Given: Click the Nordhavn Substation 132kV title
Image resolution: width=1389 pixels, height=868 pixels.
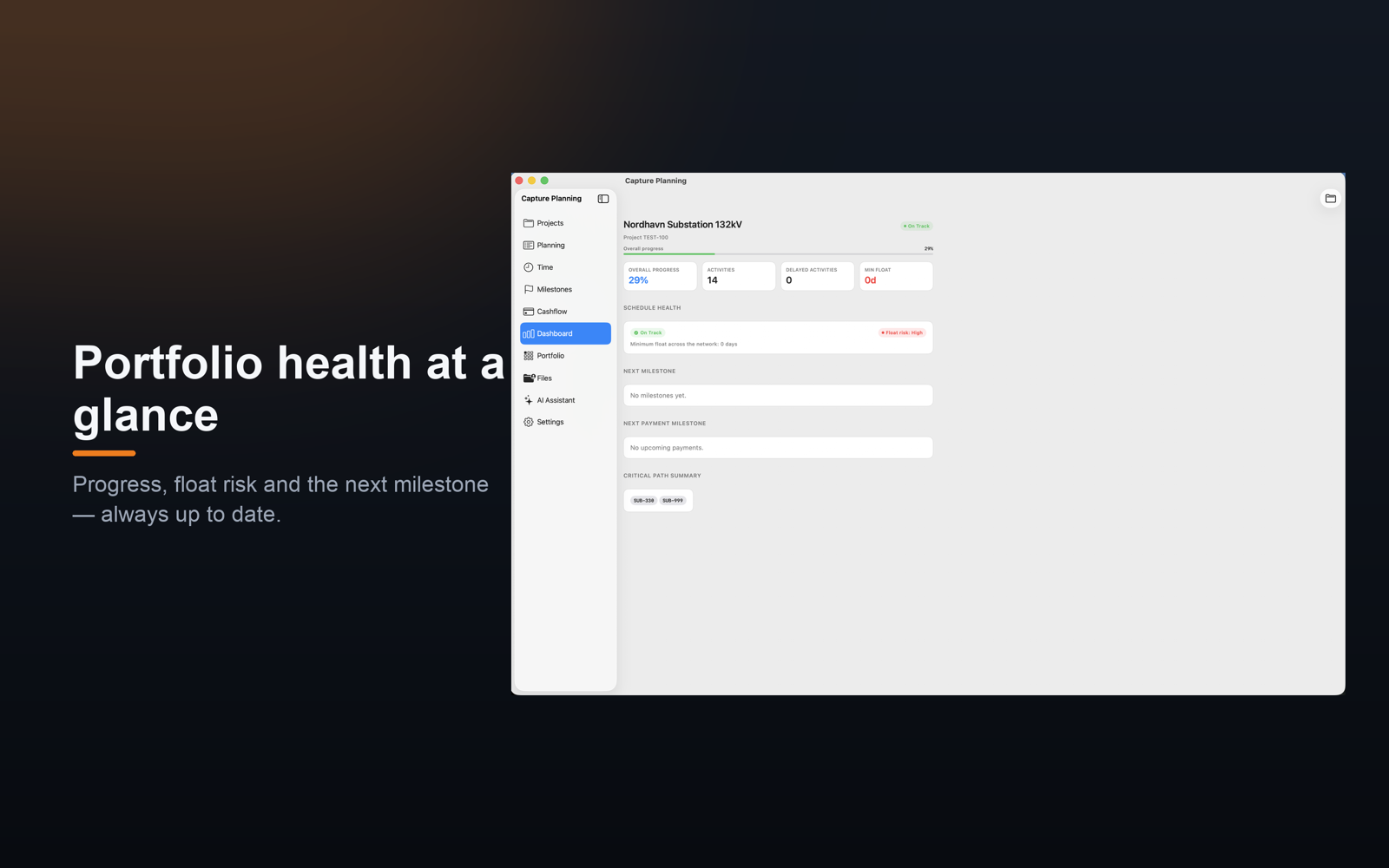Looking at the screenshot, I should pyautogui.click(x=682, y=225).
